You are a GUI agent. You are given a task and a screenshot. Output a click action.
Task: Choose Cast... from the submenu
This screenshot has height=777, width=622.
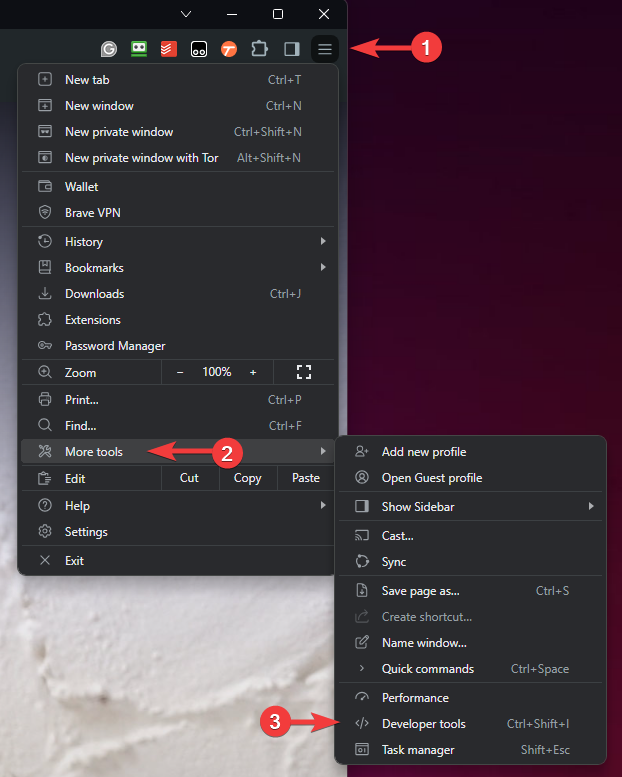coord(470,536)
